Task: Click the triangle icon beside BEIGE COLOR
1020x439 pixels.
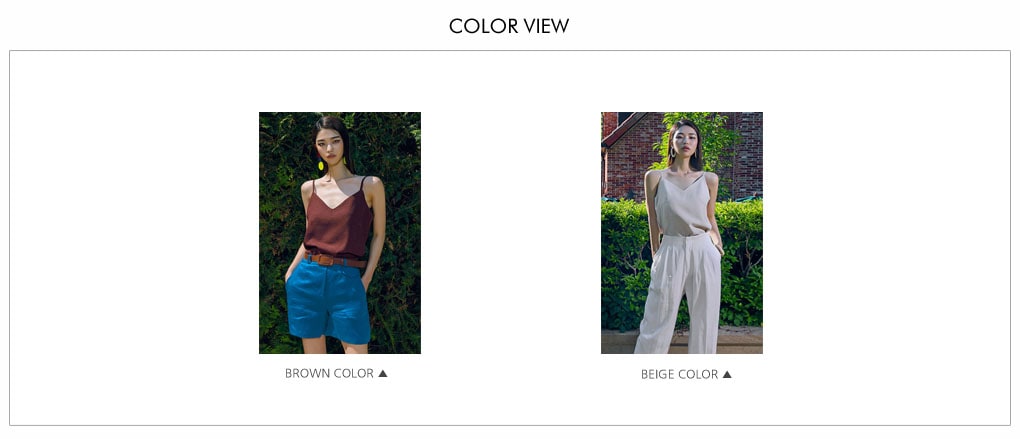Action: coord(727,374)
